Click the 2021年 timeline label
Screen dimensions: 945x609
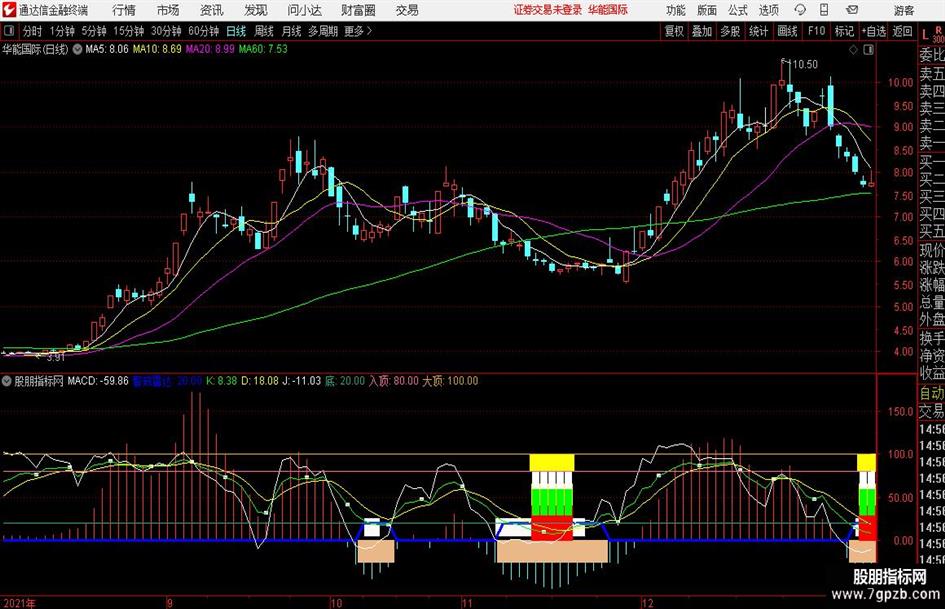(x=19, y=602)
